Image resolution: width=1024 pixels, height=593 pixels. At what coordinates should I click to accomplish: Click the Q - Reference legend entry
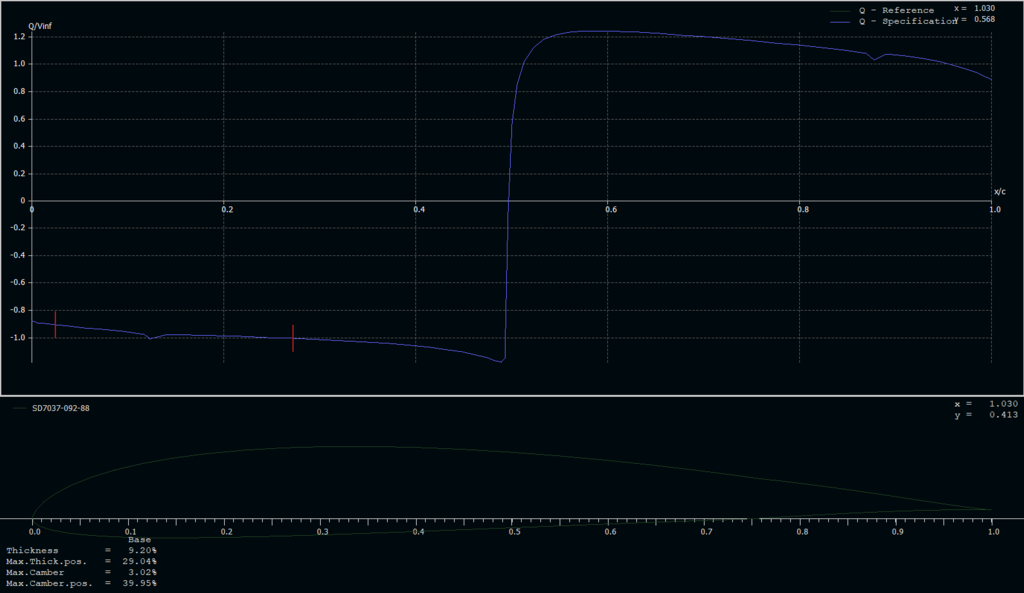[896, 10]
